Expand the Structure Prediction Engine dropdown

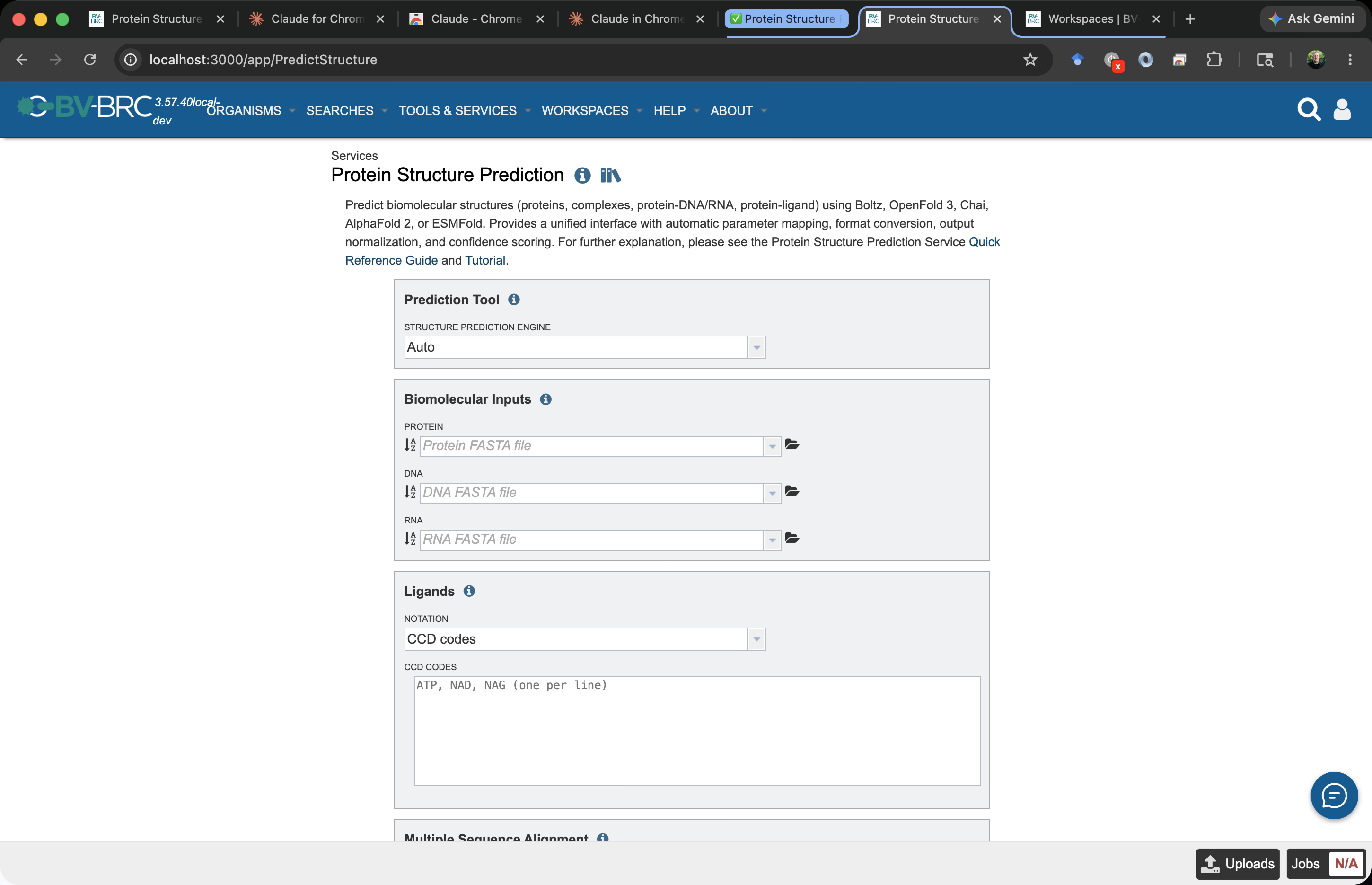pyautogui.click(x=756, y=347)
